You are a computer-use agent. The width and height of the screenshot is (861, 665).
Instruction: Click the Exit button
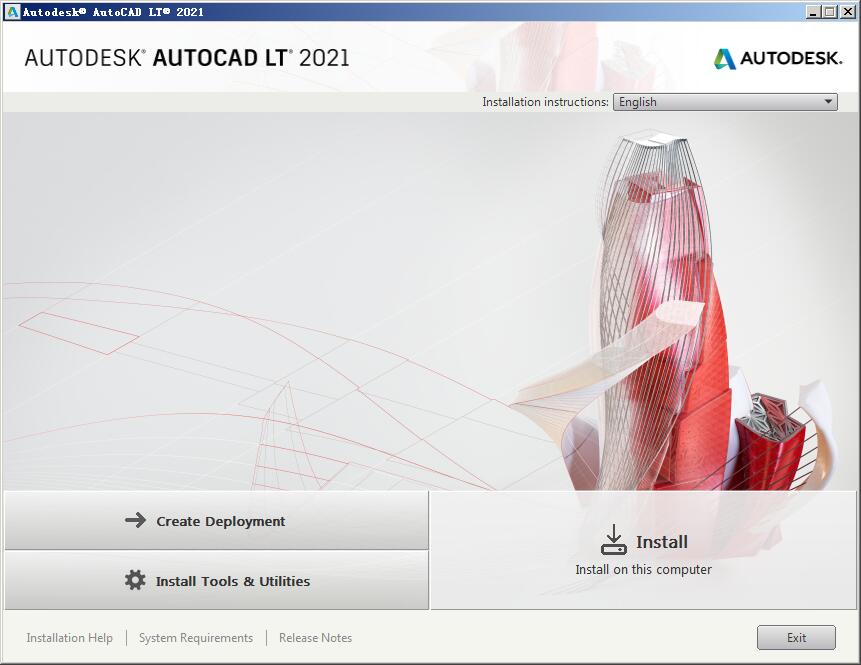point(796,638)
